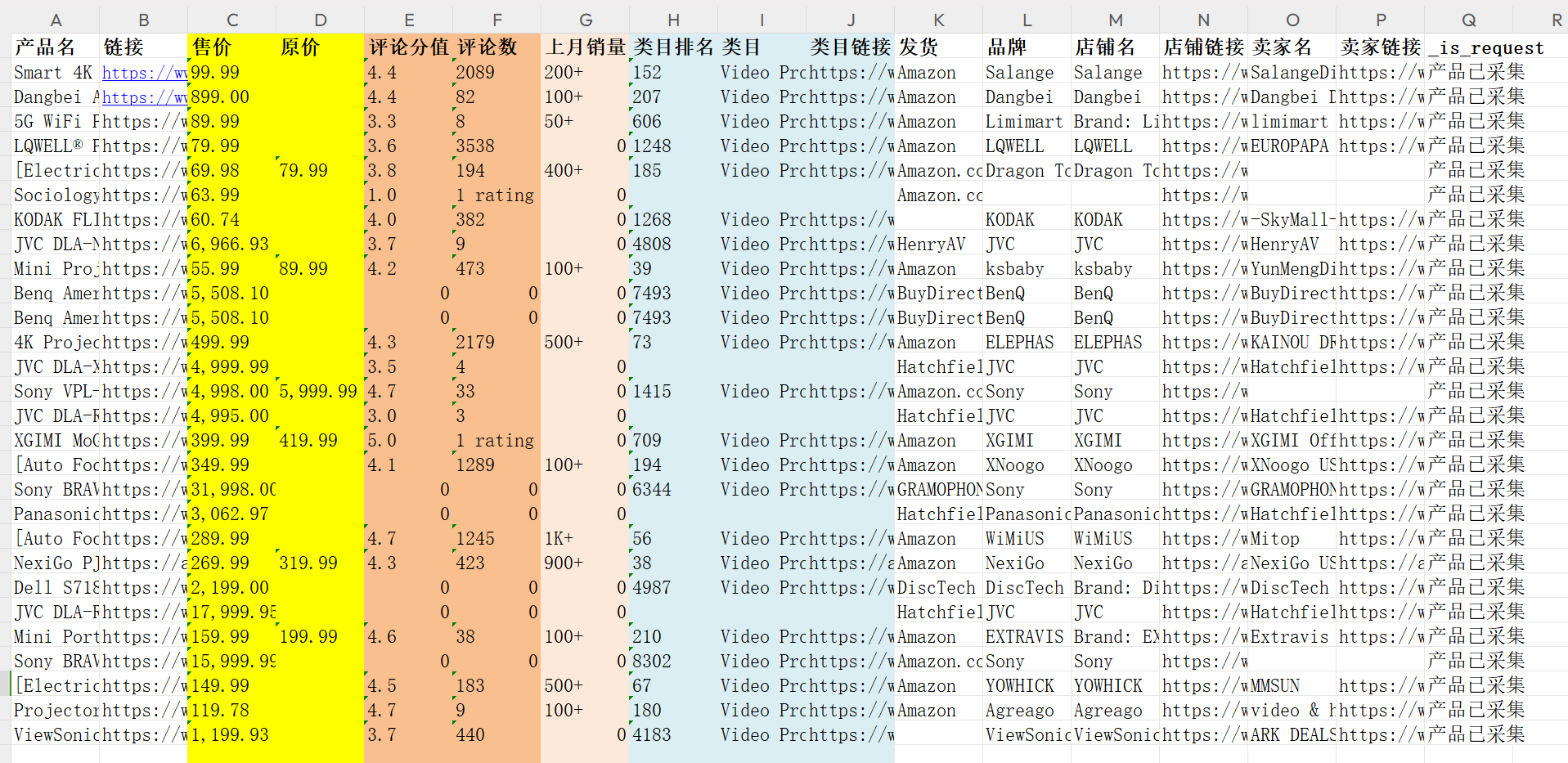This screenshot has width=1568, height=763.
Task: Select brand cell Limimart
Action: pyautogui.click(x=1027, y=121)
